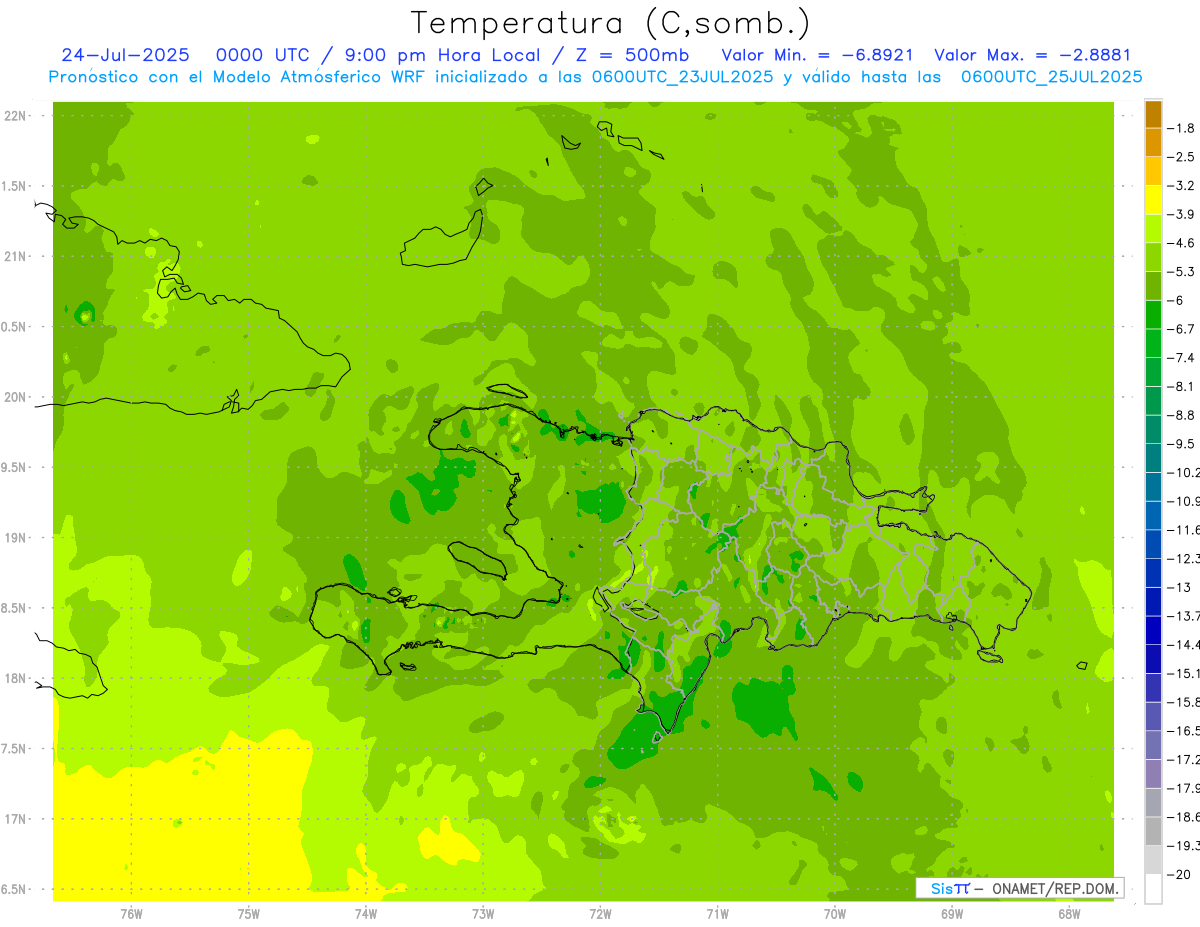Click the green swatch between -4.6 and -5.3
The width and height of the screenshot is (1200, 927).
click(x=1153, y=257)
